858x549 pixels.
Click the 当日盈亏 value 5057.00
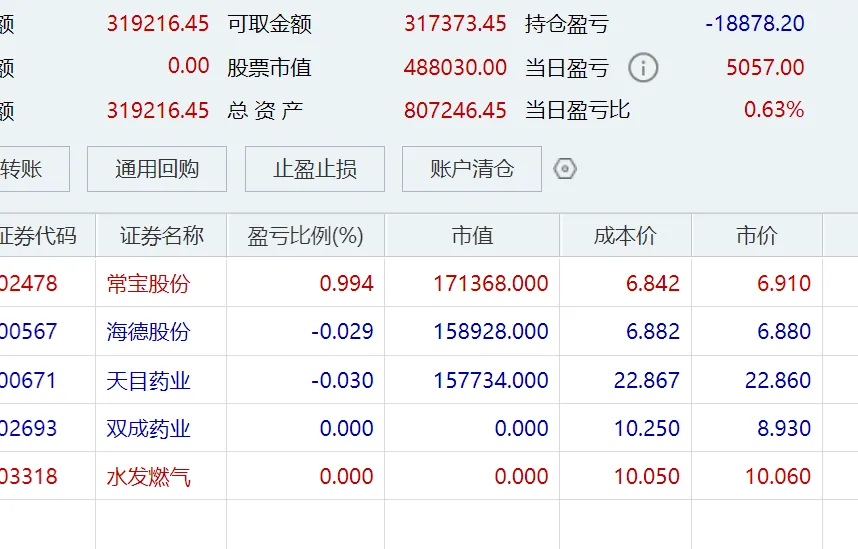(766, 67)
